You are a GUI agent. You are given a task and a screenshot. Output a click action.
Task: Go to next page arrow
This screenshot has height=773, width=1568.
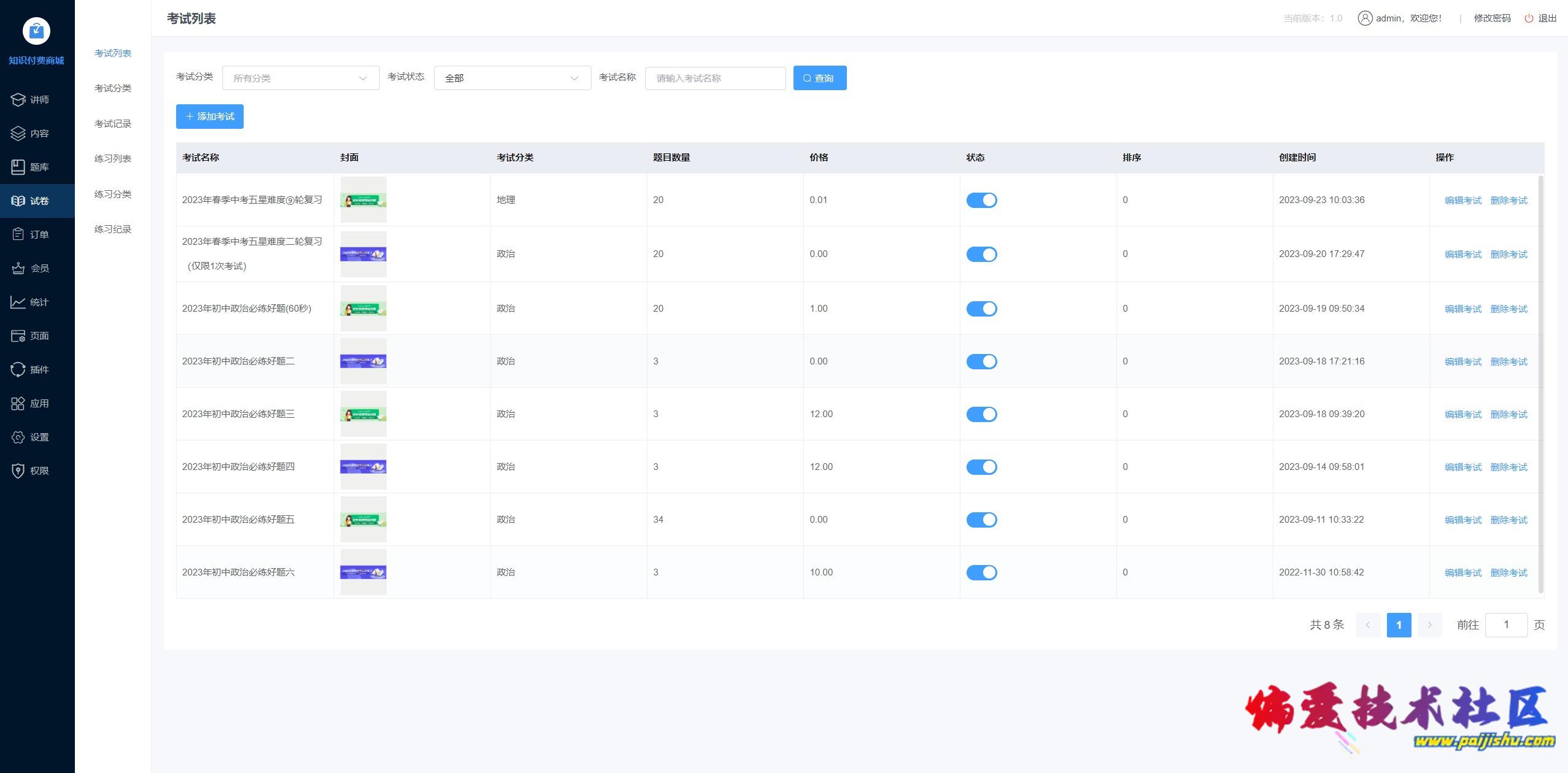click(1429, 625)
